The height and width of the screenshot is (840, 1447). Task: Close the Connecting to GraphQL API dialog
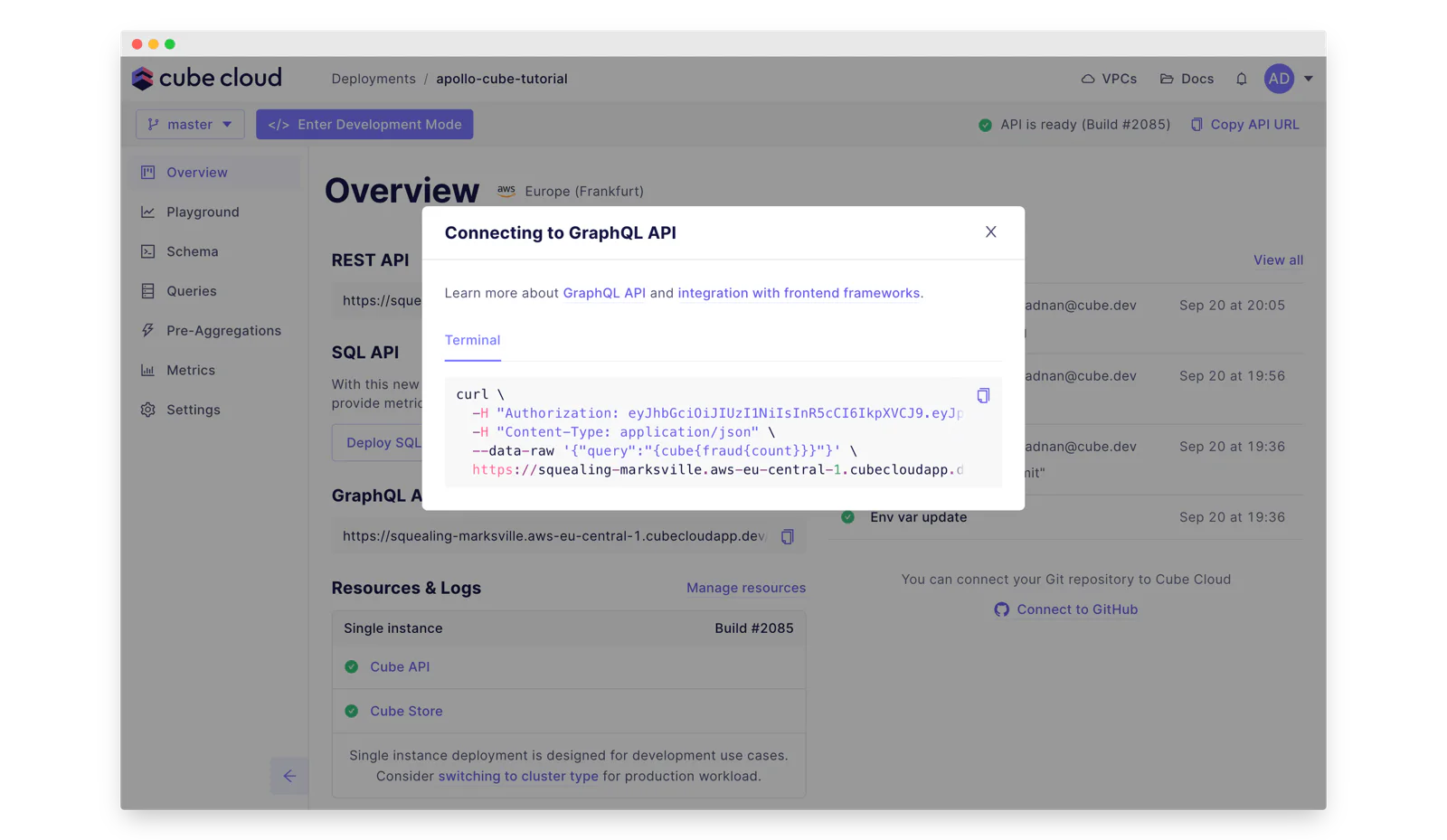(x=991, y=232)
